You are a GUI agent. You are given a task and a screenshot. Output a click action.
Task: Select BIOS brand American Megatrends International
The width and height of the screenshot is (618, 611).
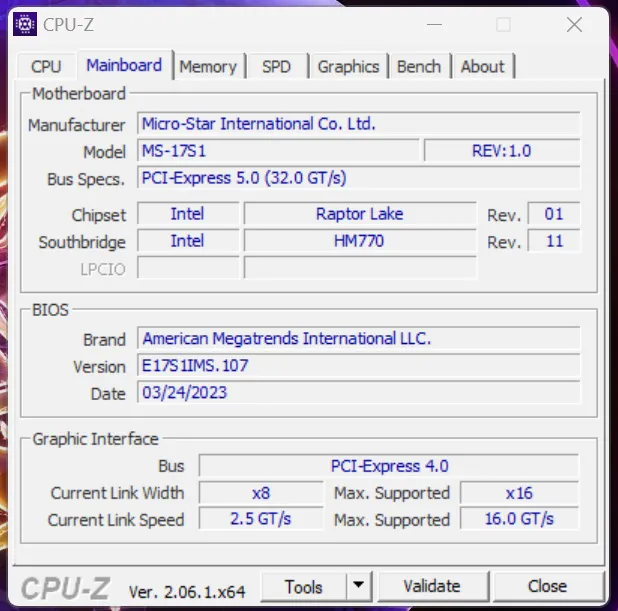(x=358, y=338)
